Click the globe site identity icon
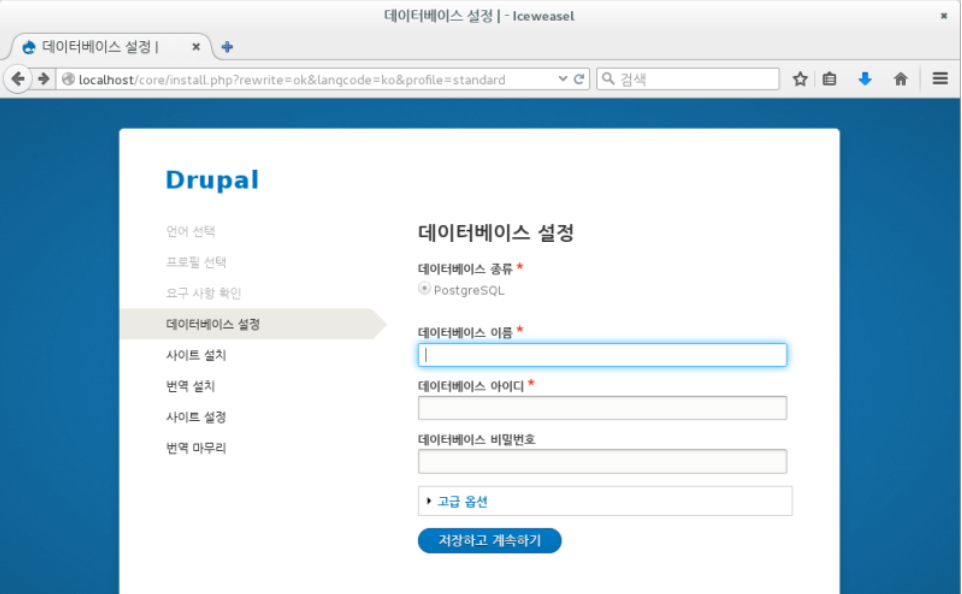Viewport: 962px width, 594px height. click(69, 79)
